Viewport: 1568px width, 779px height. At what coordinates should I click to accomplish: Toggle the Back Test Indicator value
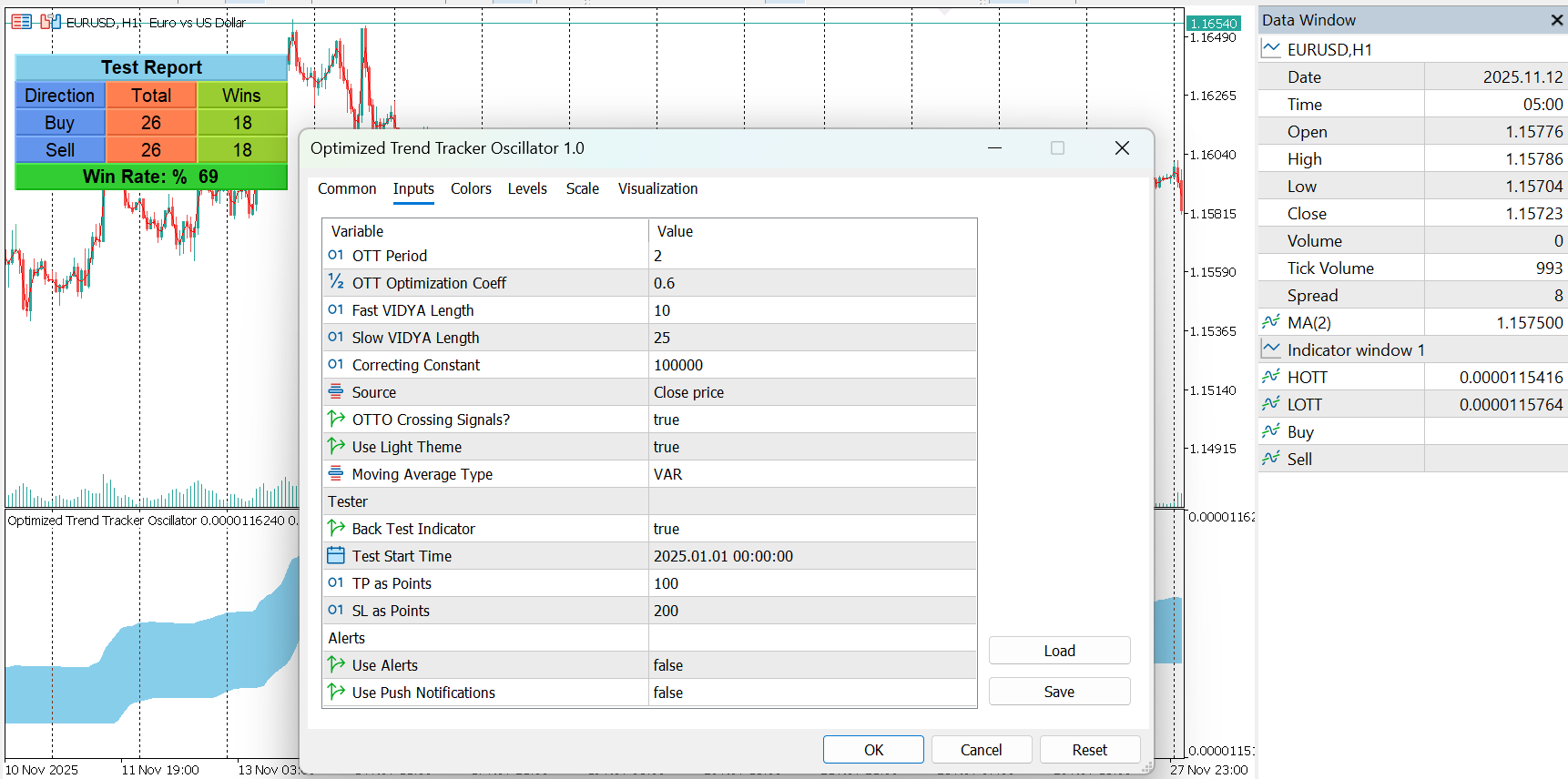(x=812, y=529)
